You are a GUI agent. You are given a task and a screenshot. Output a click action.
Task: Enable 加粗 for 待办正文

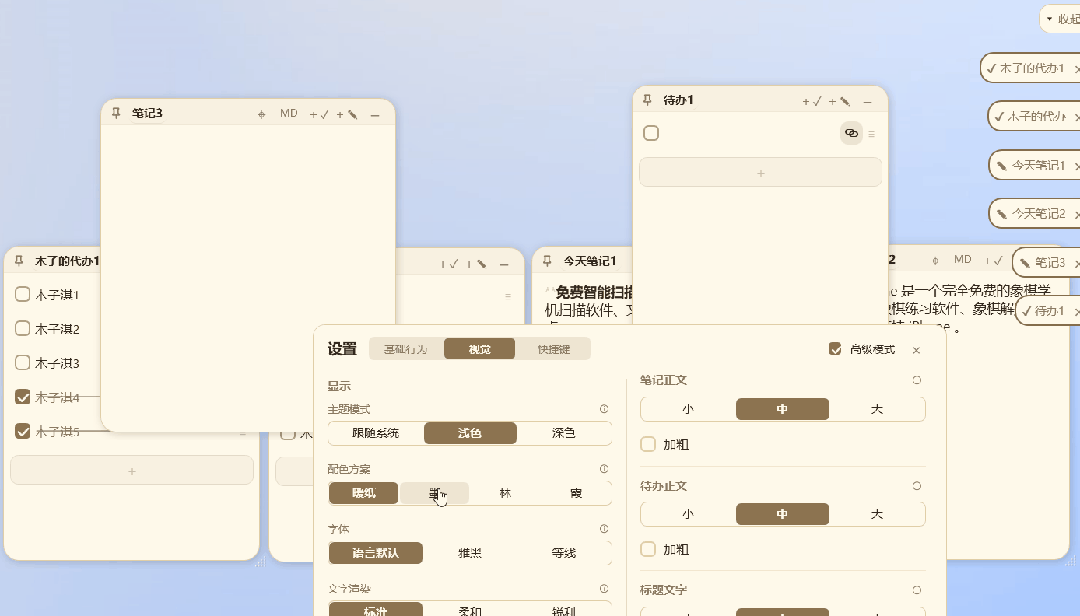pos(648,549)
